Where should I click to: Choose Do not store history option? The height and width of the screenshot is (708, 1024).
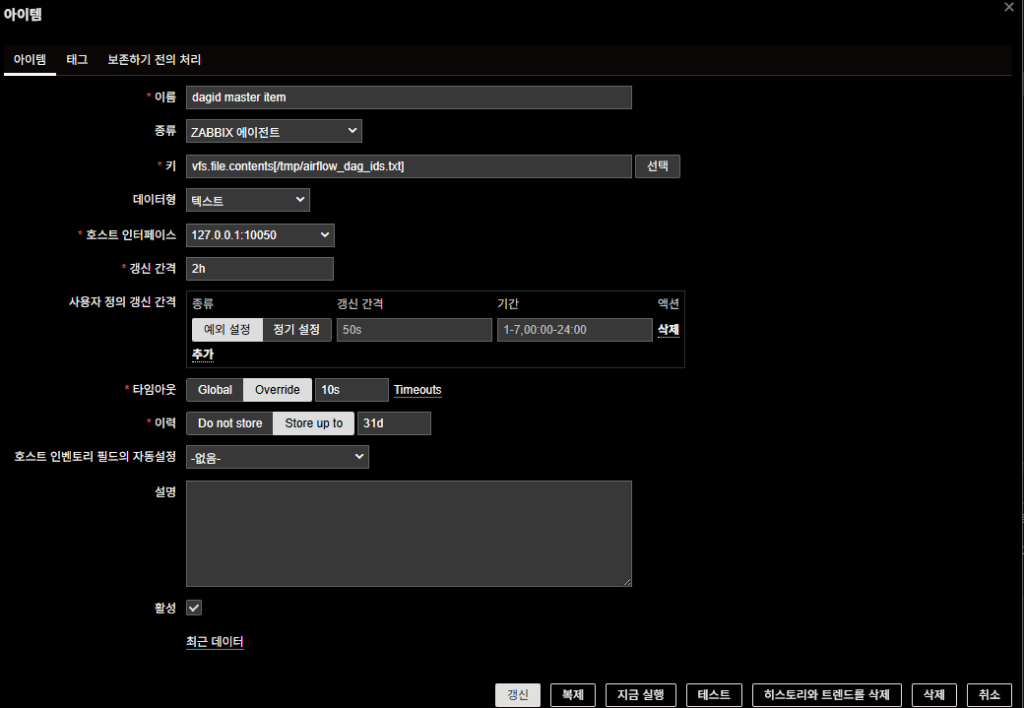pos(230,424)
